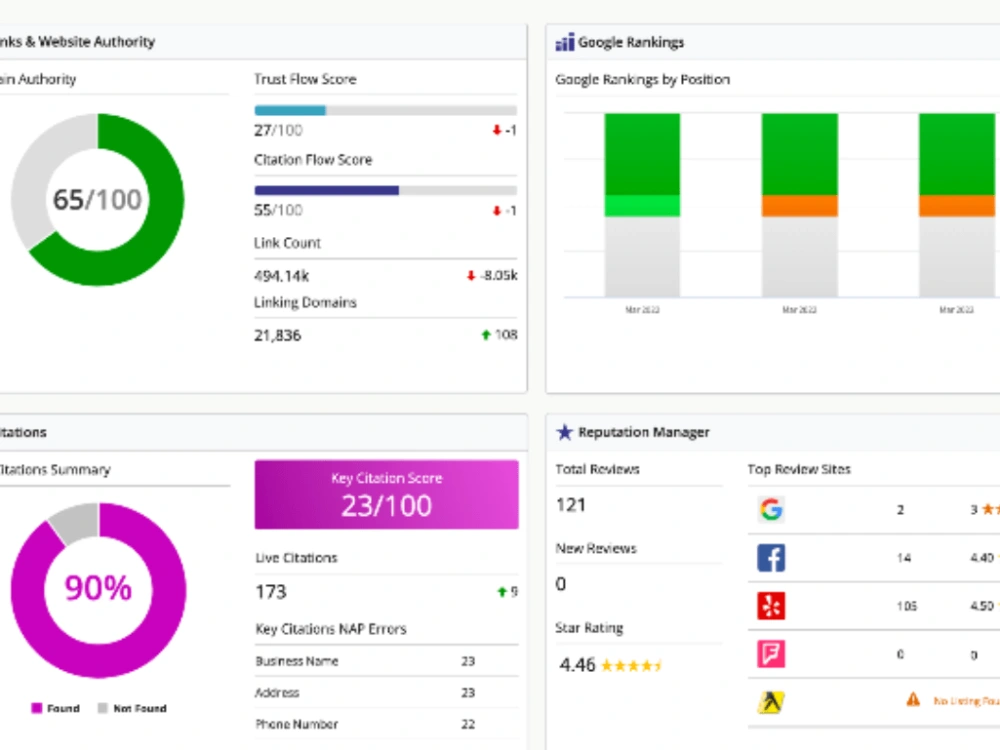The width and height of the screenshot is (1000, 750).
Task: Open the Yelp review site icon
Action: pos(771,606)
